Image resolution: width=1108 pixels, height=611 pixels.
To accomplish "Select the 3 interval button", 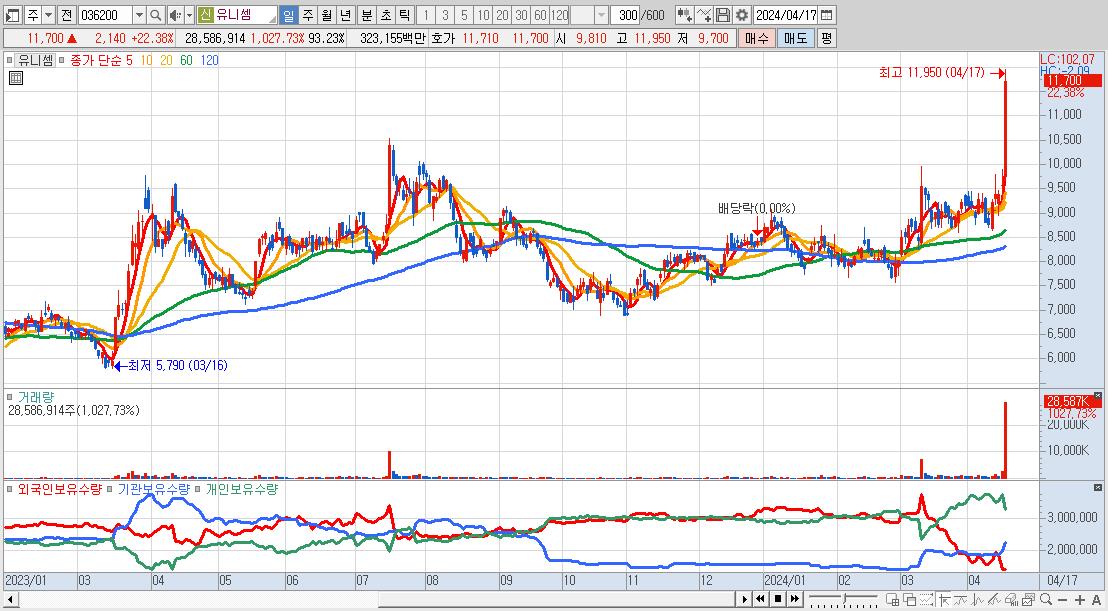I will (x=445, y=15).
